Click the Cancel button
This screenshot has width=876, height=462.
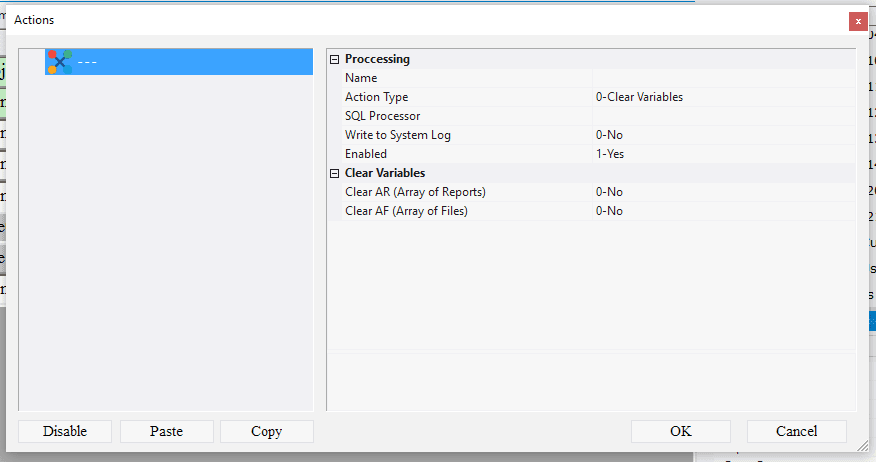click(796, 431)
